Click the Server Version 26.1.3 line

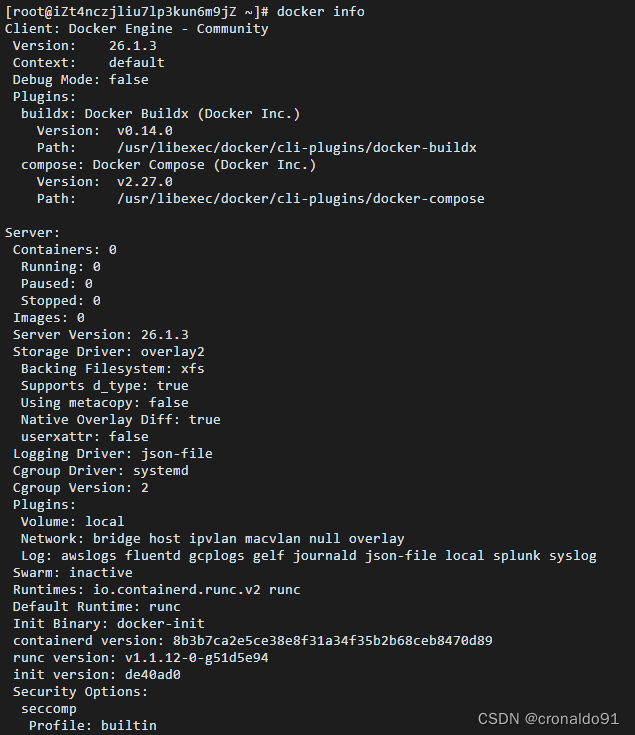[x=101, y=335]
